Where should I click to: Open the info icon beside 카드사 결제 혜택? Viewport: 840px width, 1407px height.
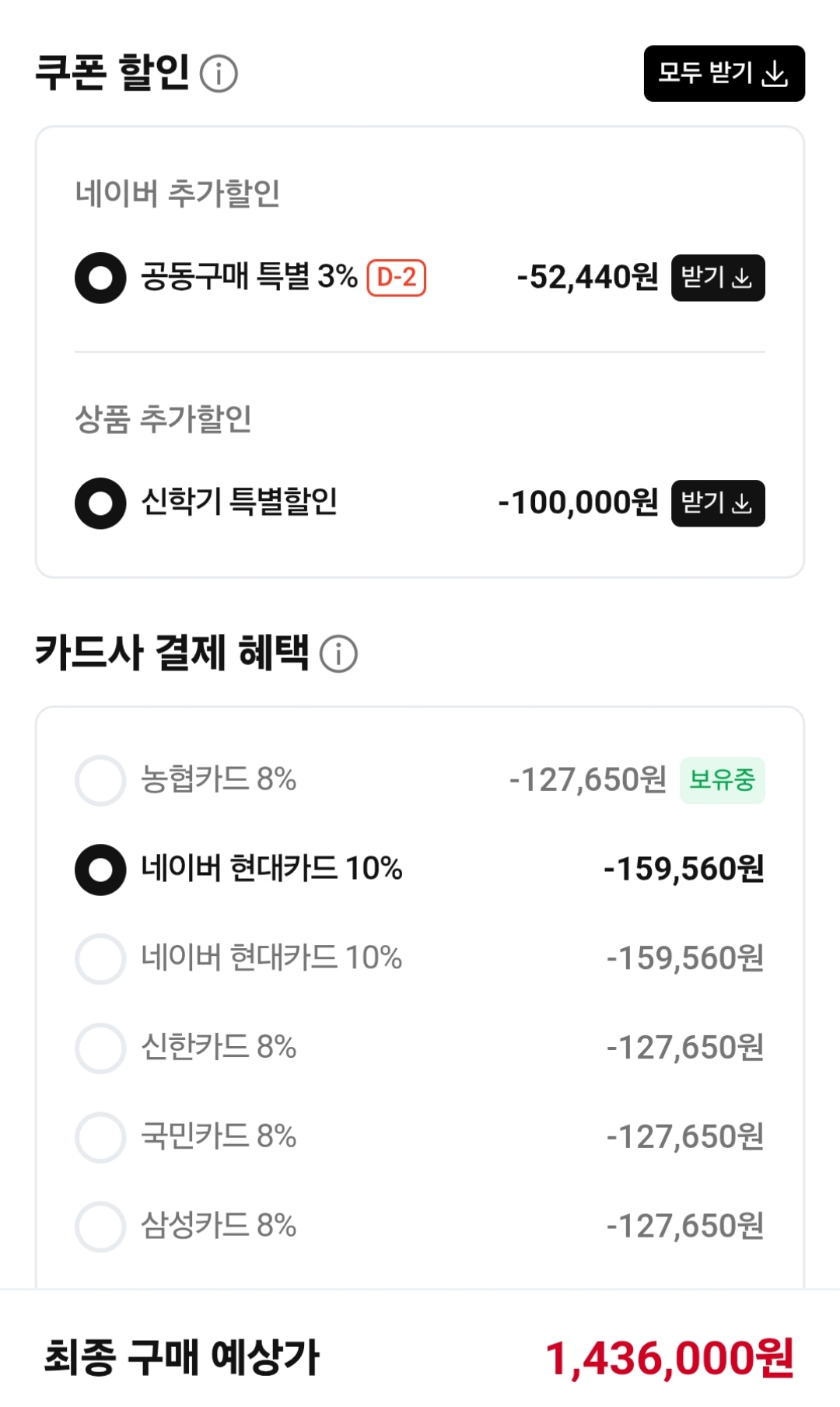pos(338,653)
